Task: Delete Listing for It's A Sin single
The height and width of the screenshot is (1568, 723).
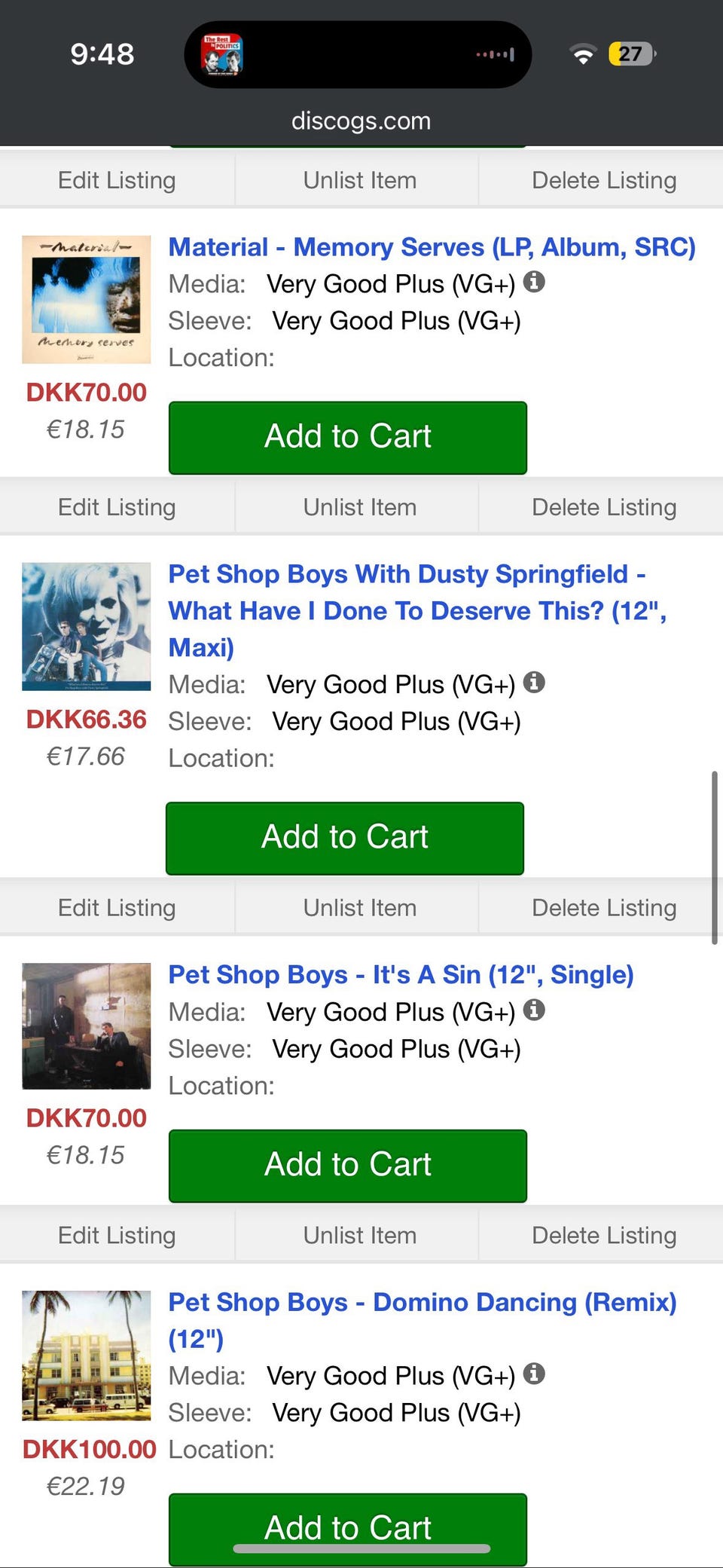Action: pos(603,1235)
